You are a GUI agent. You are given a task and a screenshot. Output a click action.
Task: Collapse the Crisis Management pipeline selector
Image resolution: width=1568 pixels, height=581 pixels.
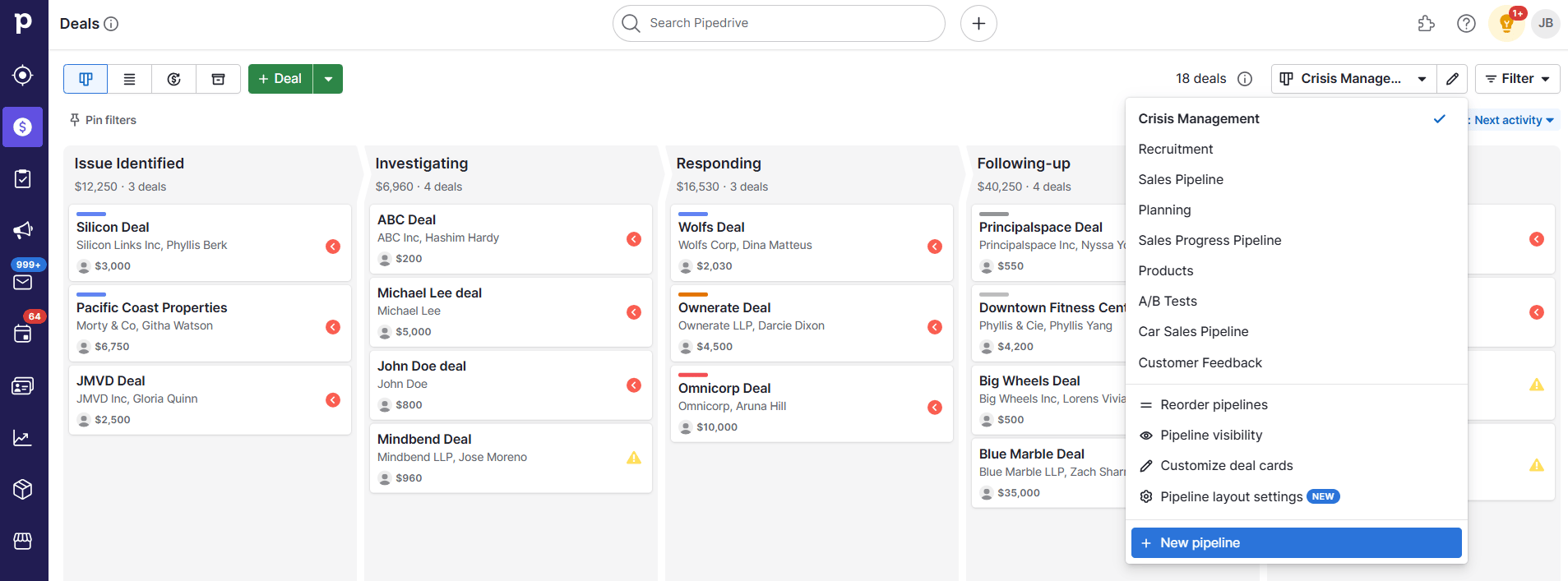point(1353,79)
